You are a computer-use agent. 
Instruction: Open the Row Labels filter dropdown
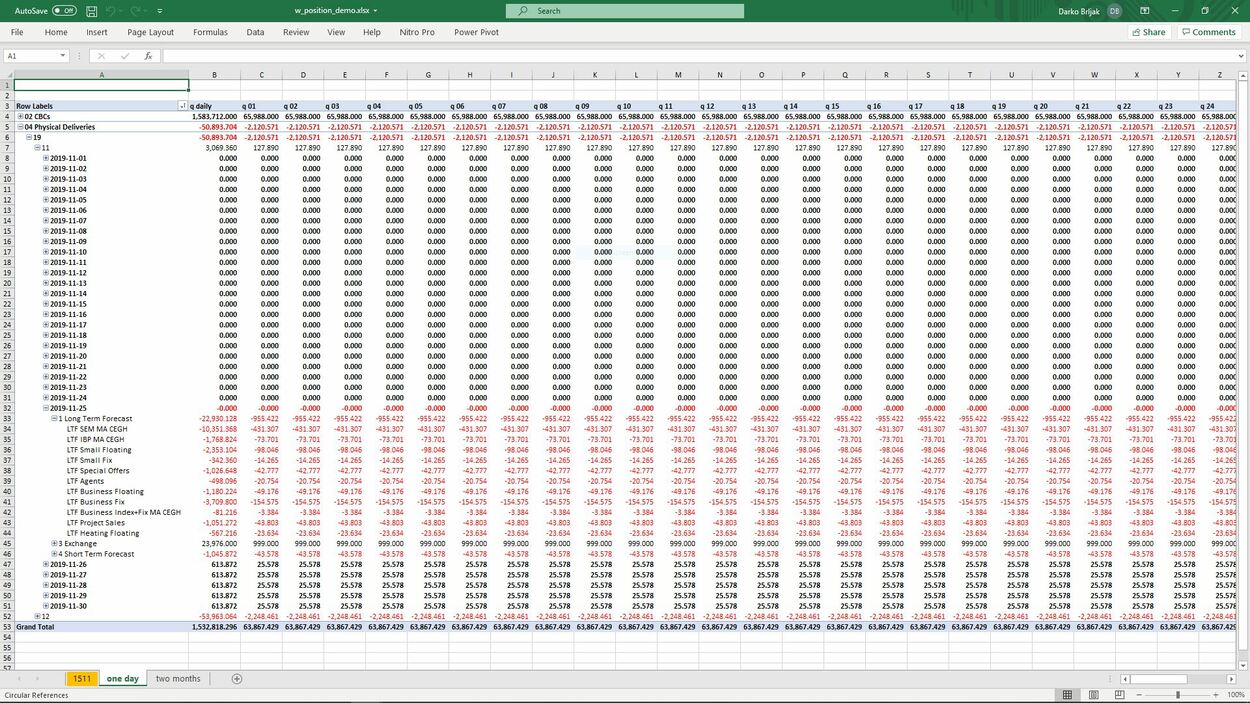tap(182, 105)
